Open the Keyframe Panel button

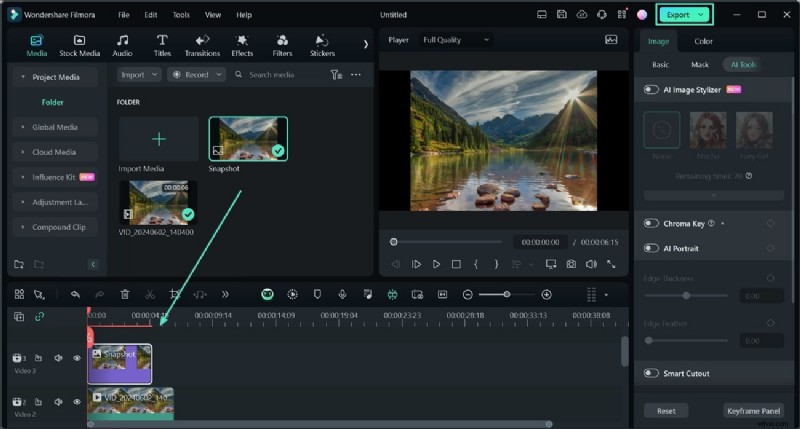coord(753,411)
